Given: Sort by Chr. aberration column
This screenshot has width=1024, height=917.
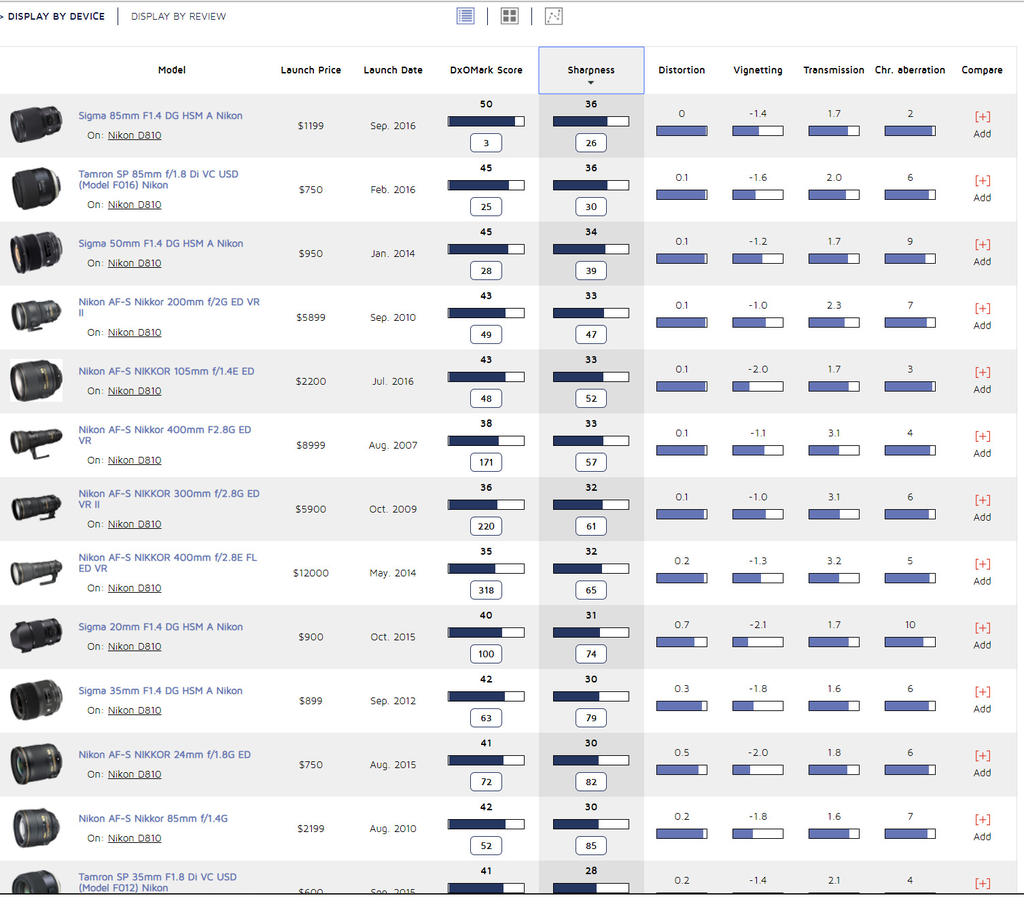Looking at the screenshot, I should coord(909,70).
